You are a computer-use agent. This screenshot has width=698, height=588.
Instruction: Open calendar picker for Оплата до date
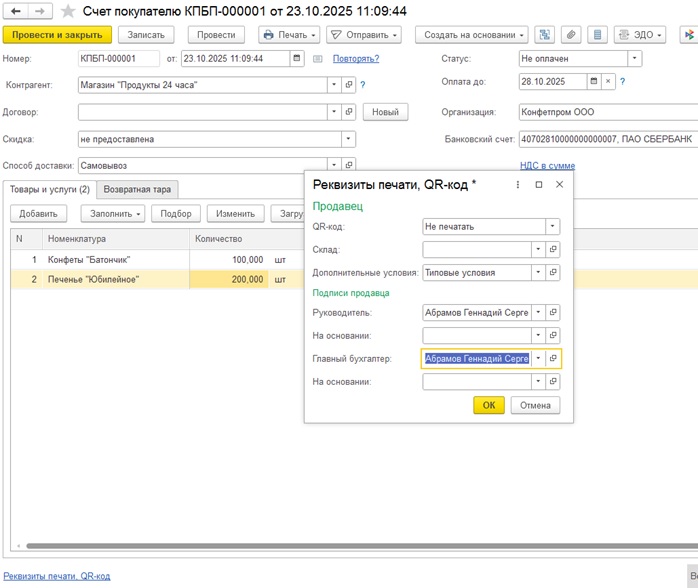tap(594, 81)
